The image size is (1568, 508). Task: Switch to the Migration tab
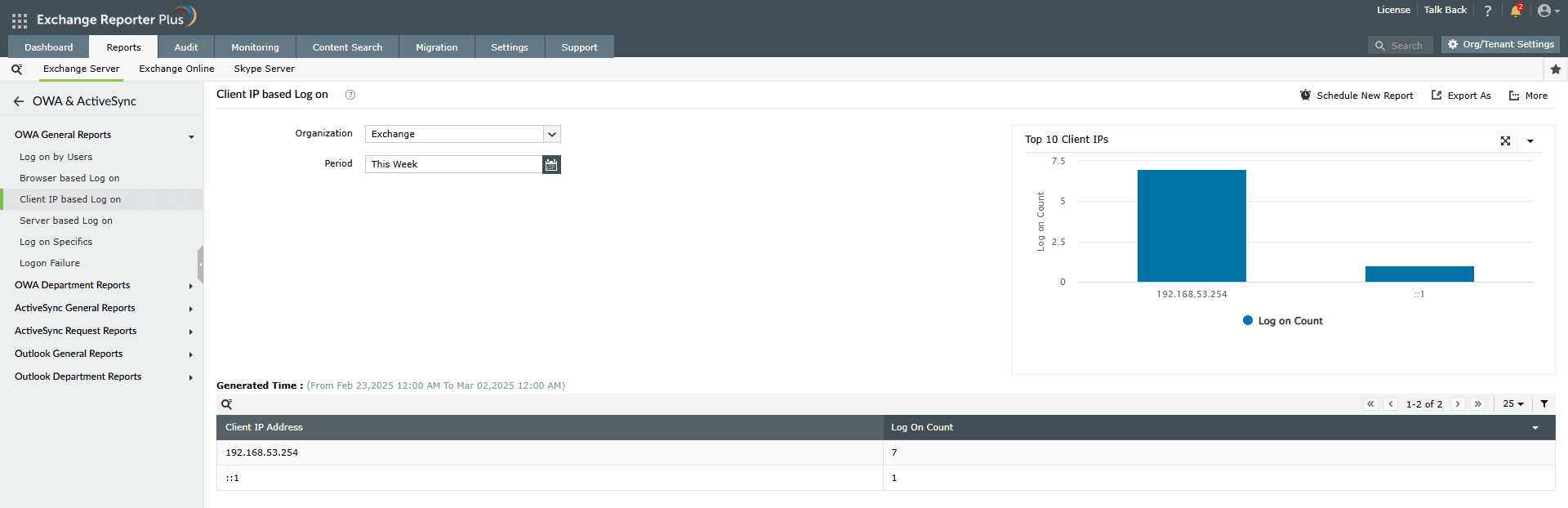pos(437,47)
